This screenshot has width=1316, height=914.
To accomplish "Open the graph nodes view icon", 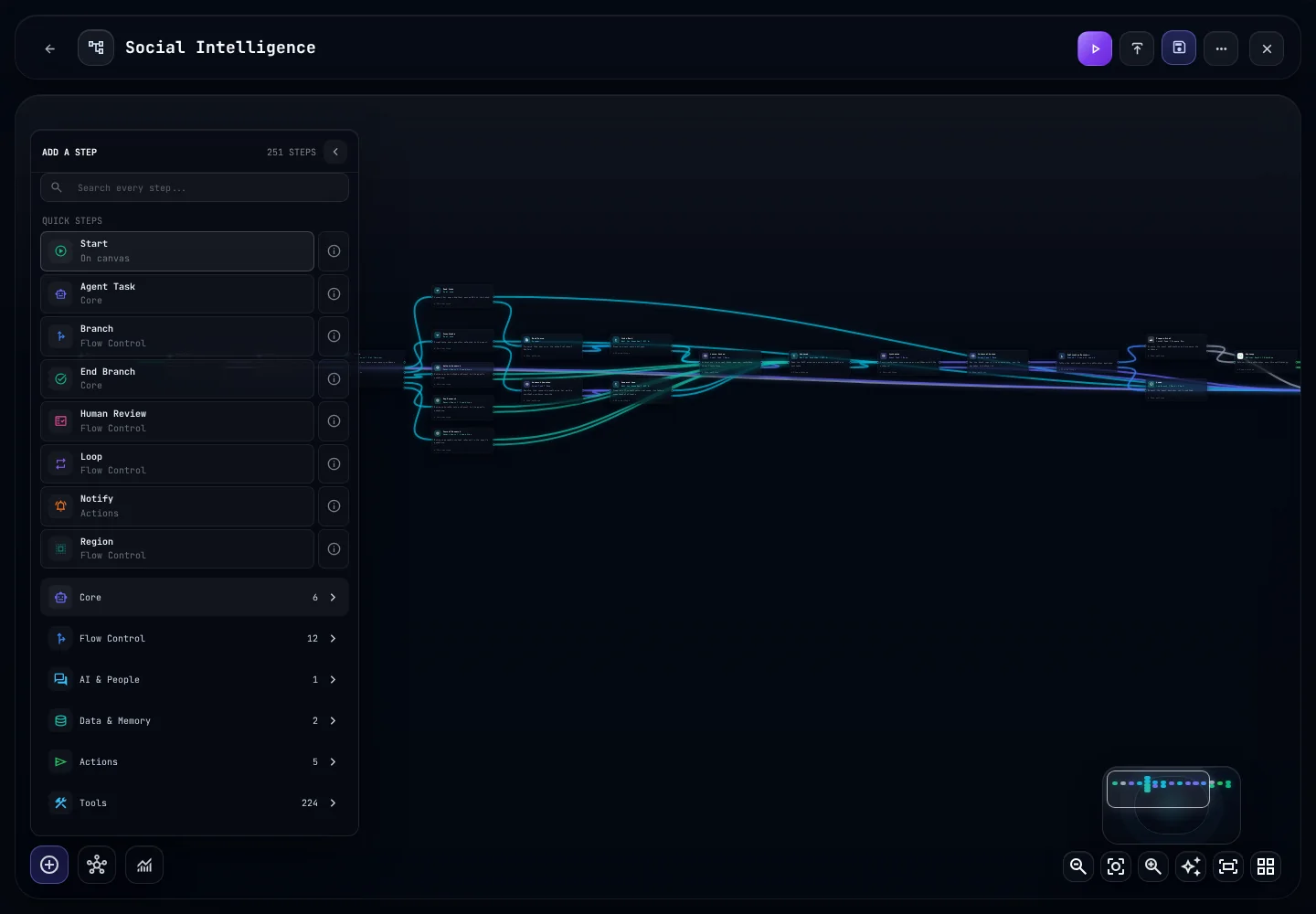I will (97, 865).
